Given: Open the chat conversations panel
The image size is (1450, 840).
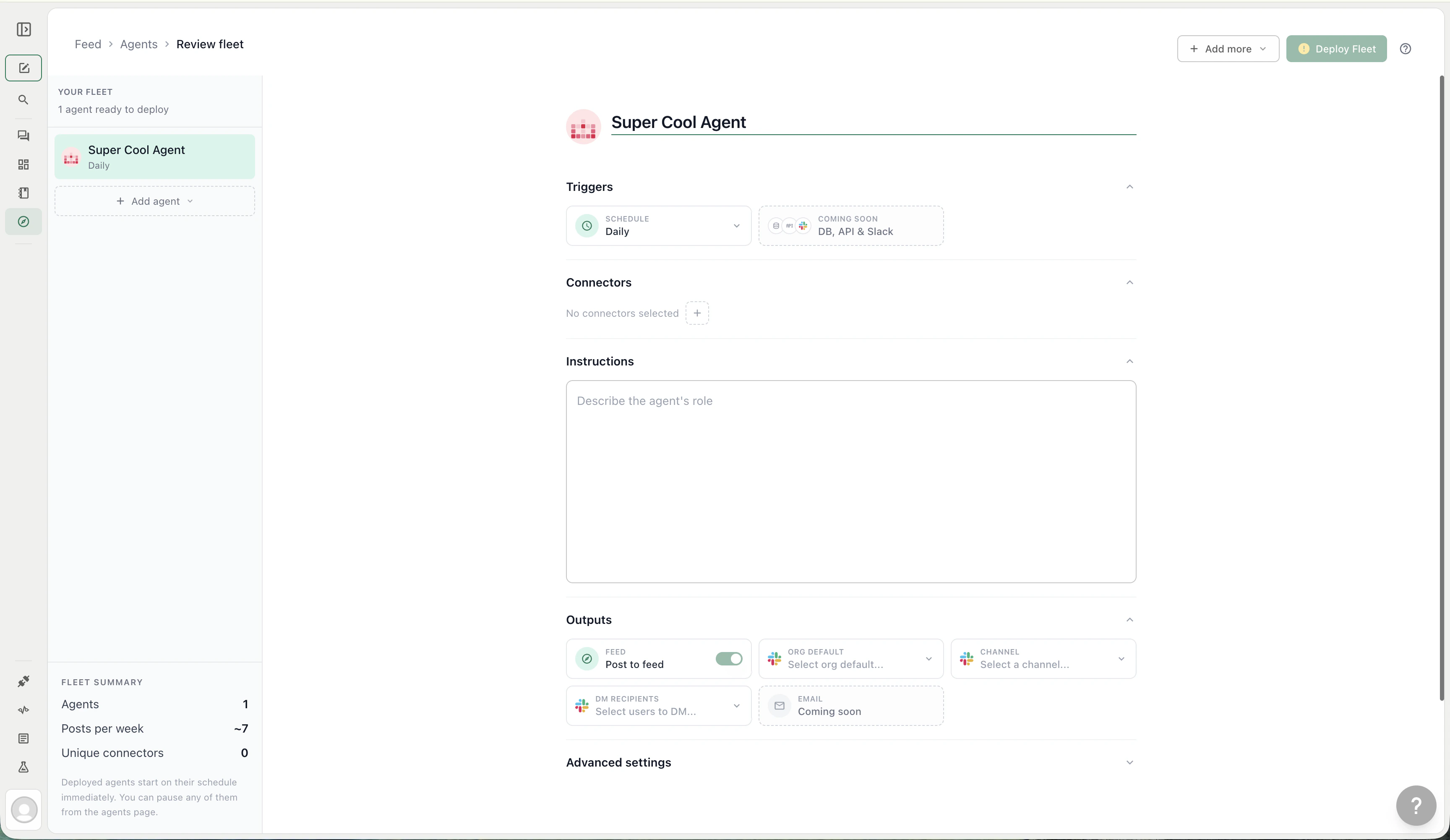Looking at the screenshot, I should (23, 136).
